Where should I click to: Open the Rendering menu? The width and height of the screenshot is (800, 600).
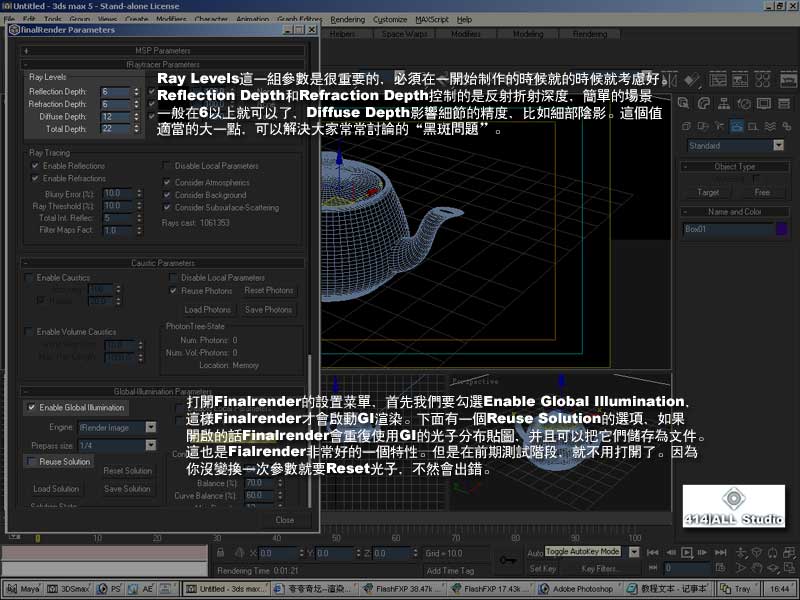[347, 19]
